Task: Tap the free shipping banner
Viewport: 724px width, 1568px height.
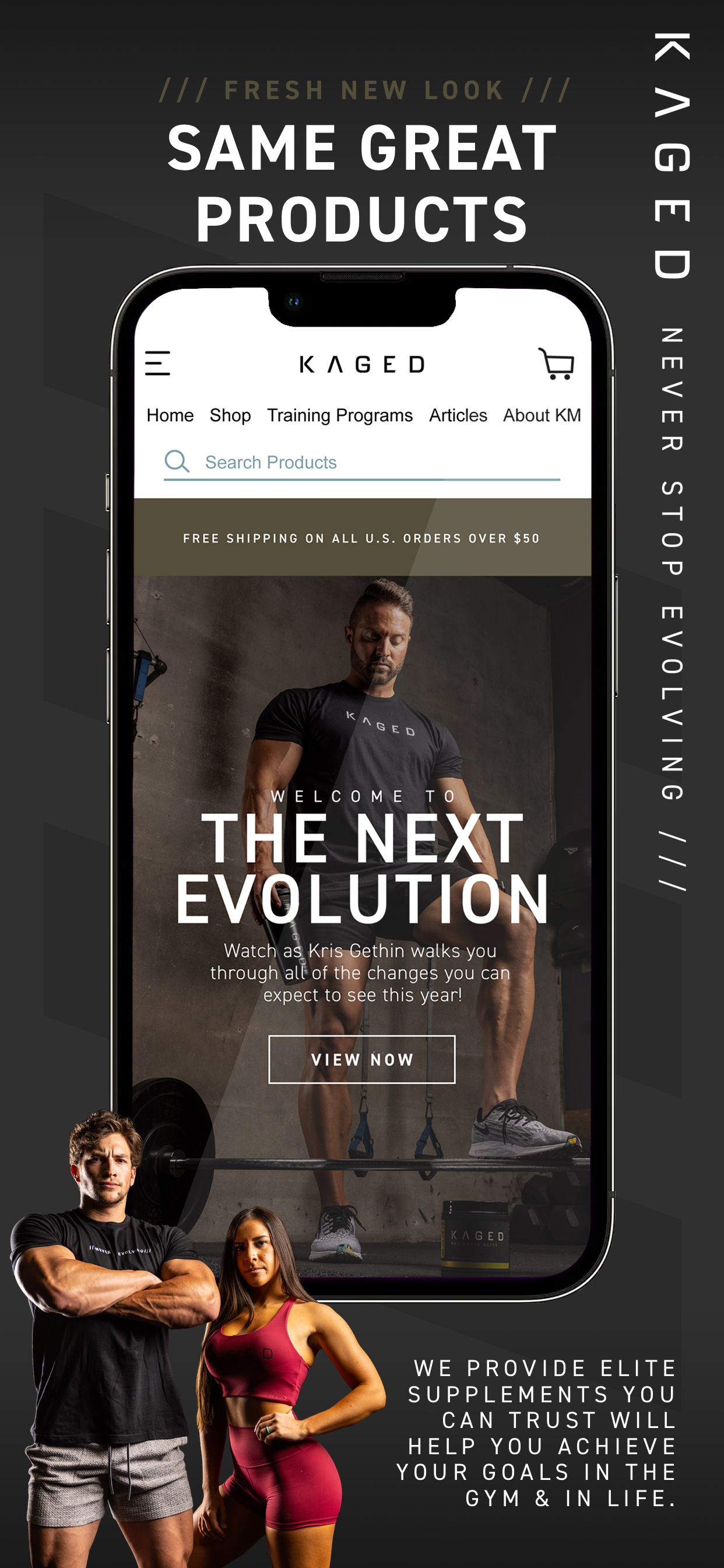Action: pos(362,537)
